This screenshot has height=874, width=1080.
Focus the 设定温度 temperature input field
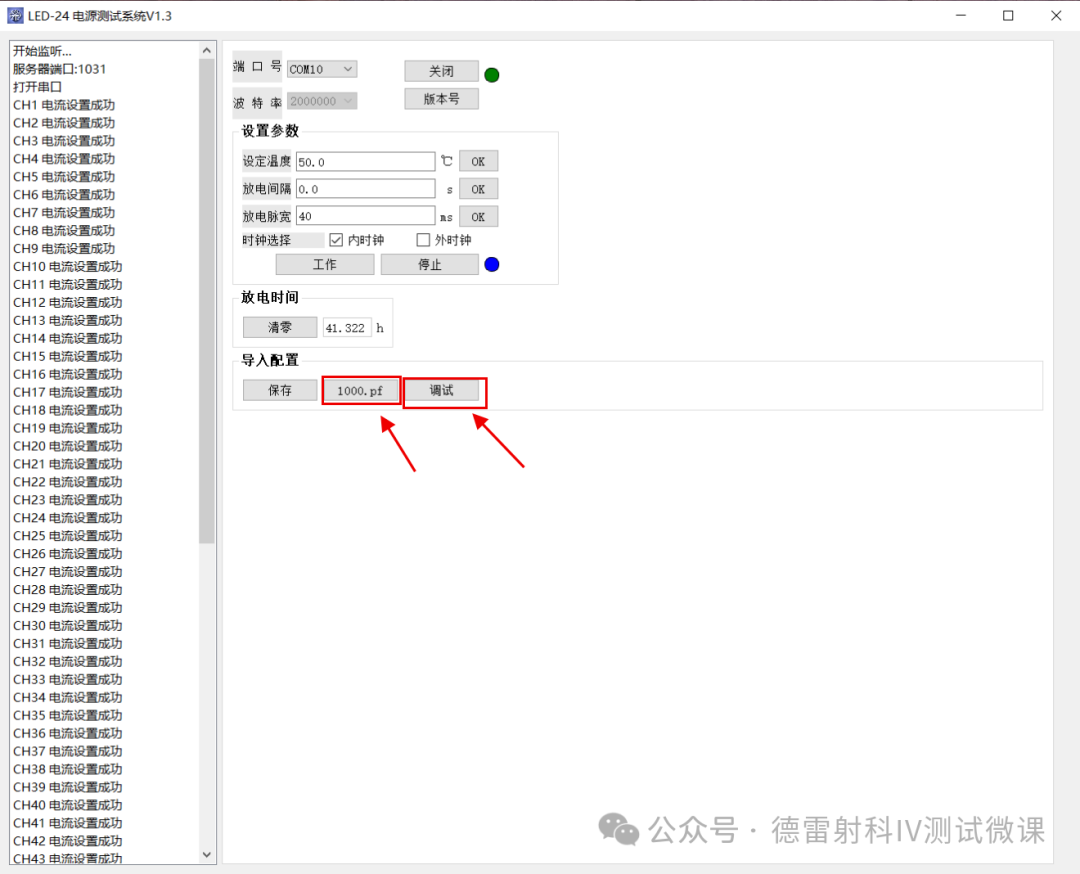point(365,161)
